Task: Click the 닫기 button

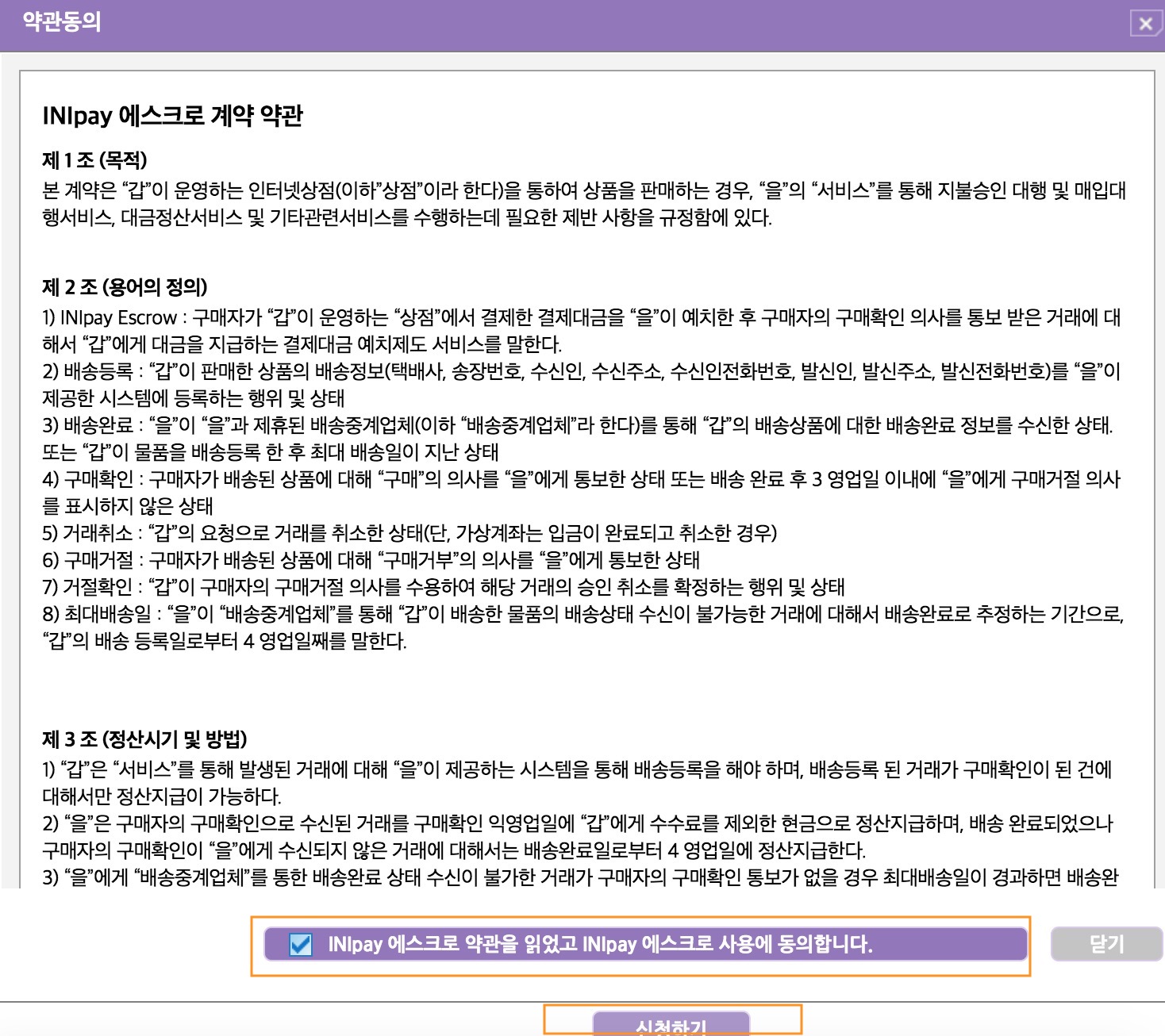Action: [x=1106, y=944]
